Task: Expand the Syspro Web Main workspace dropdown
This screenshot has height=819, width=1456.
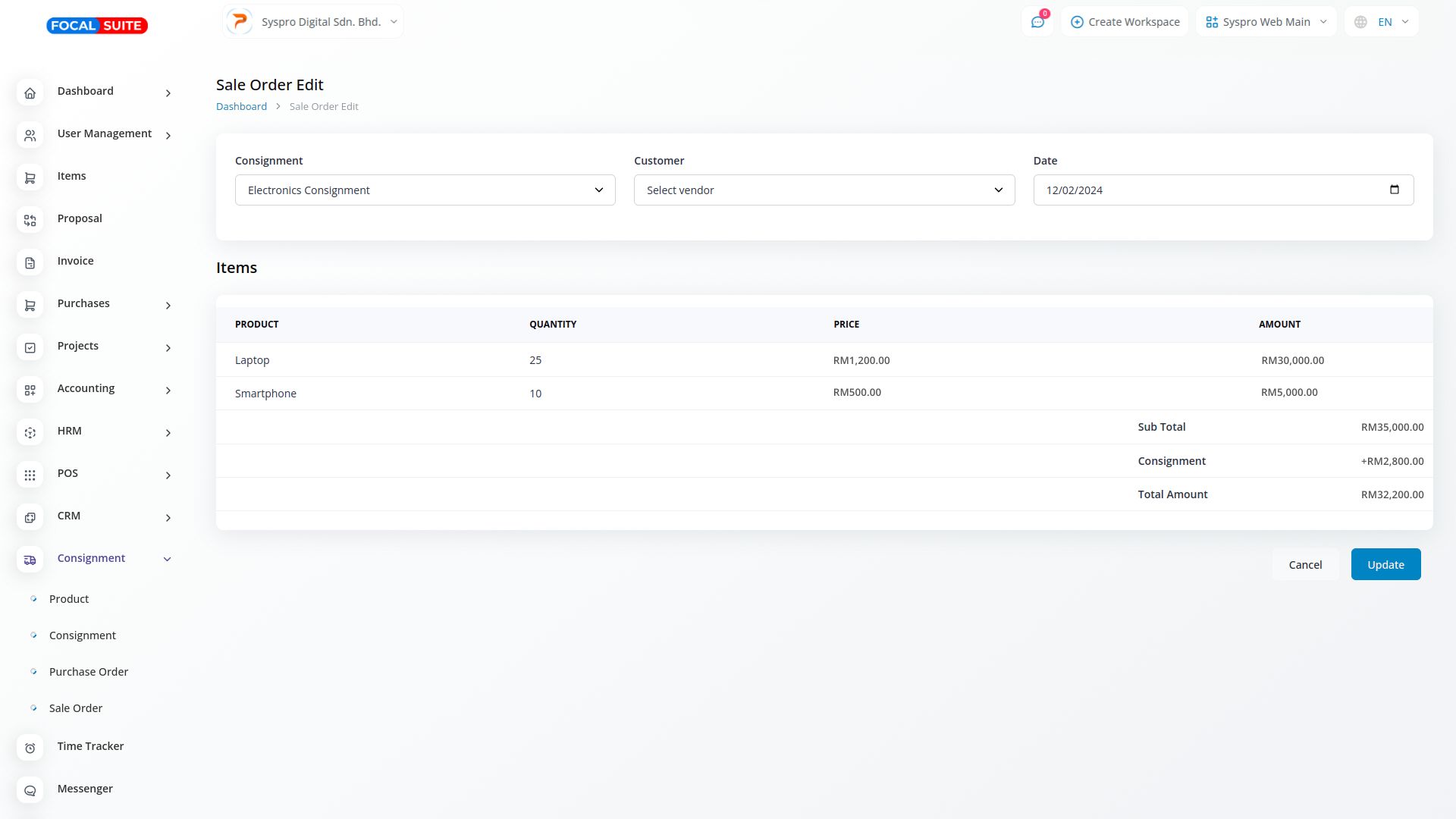Action: (1266, 22)
